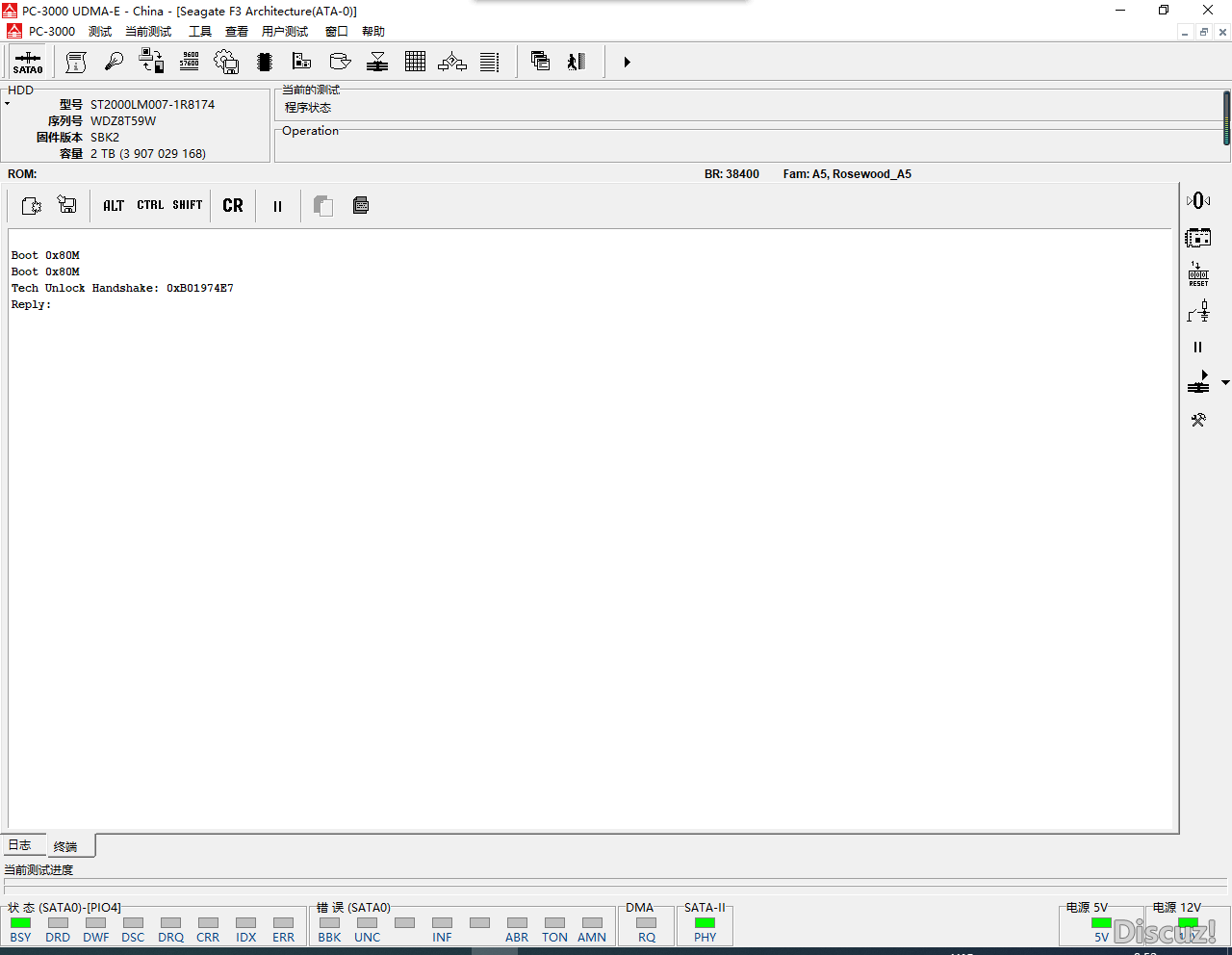Click the walking man exit icon
The width and height of the screenshot is (1232, 955).
[577, 62]
